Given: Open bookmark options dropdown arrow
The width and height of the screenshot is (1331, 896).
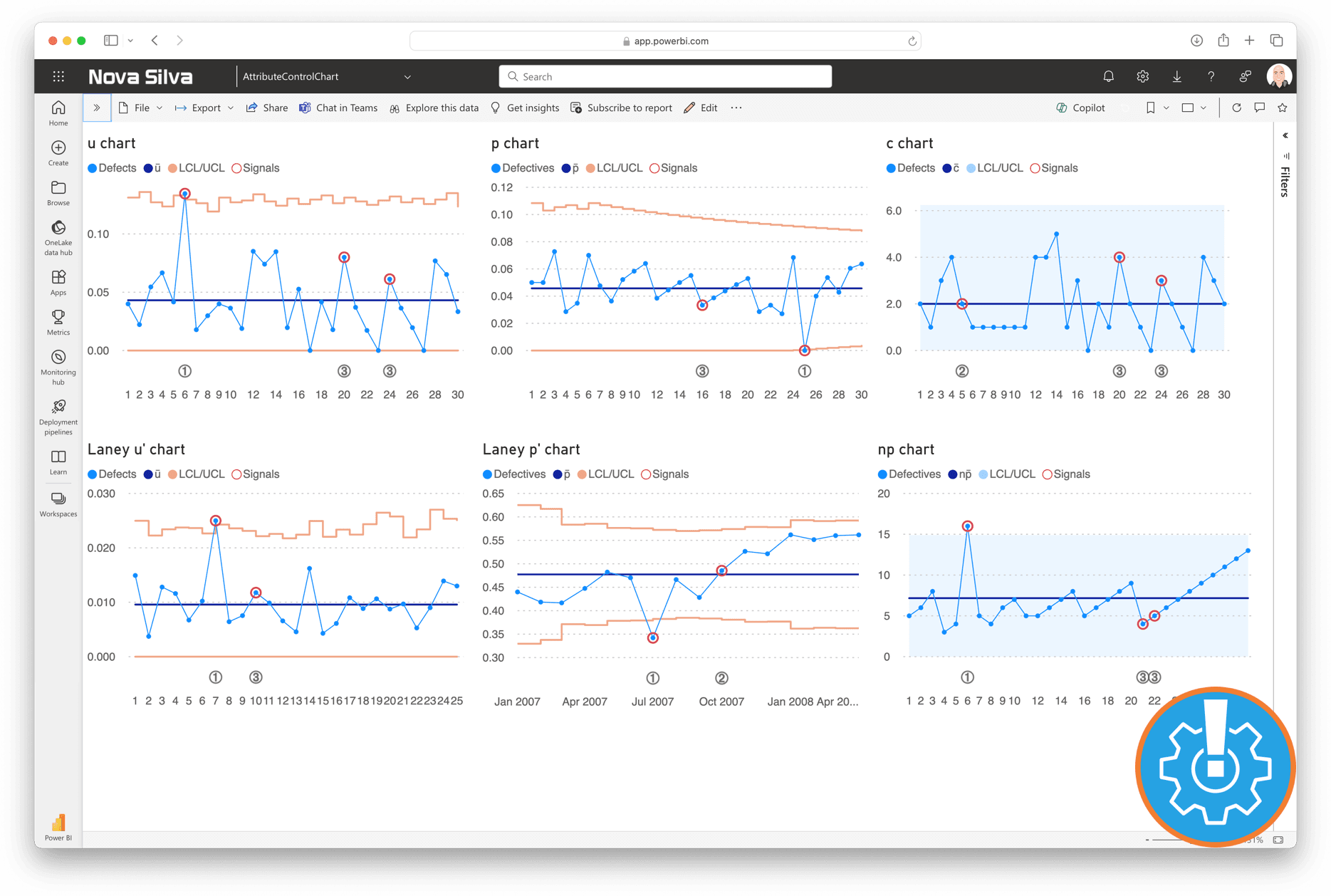Looking at the screenshot, I should point(1166,108).
